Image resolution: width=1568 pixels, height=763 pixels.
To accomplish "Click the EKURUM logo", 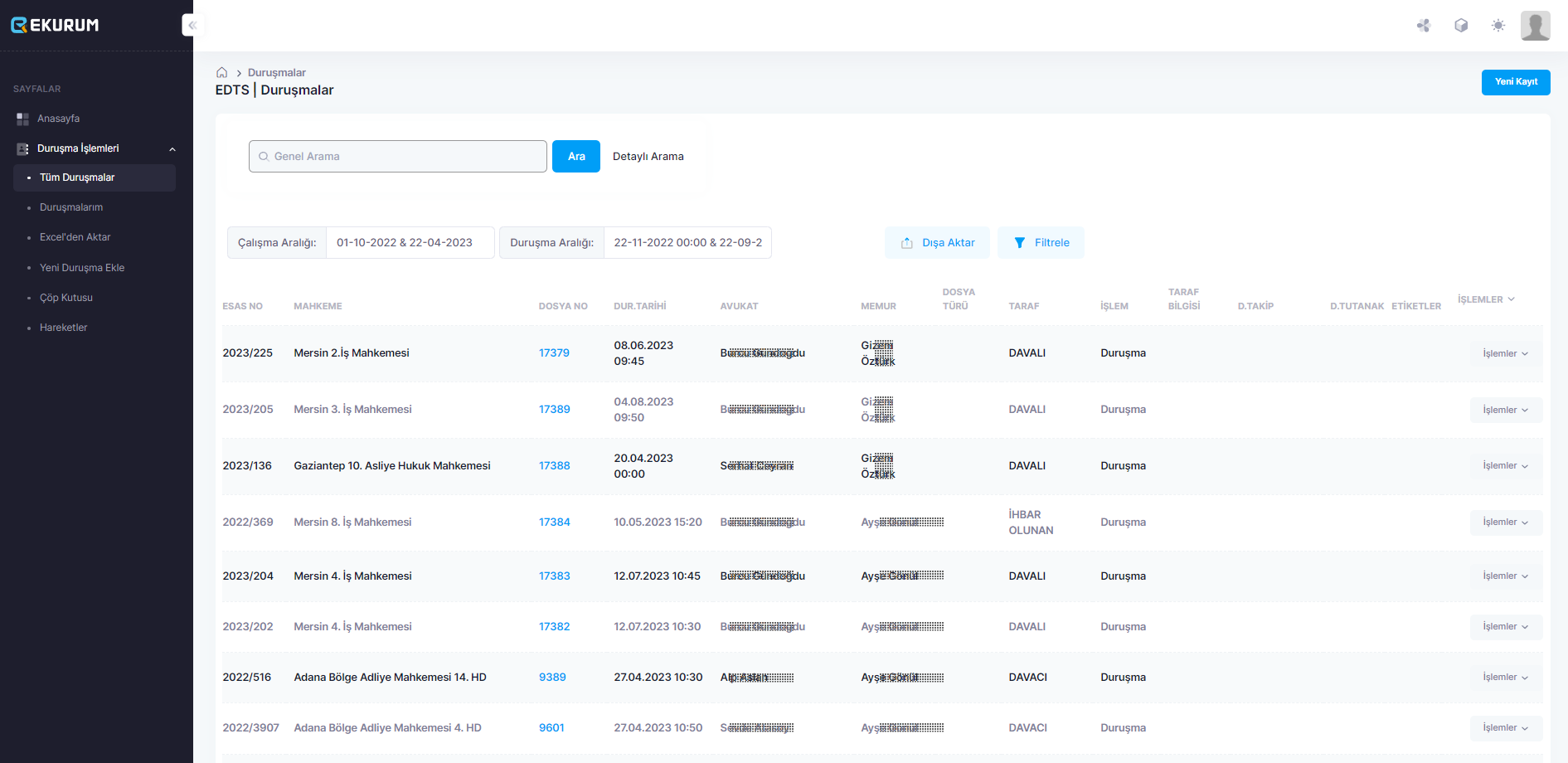I will 55,25.
